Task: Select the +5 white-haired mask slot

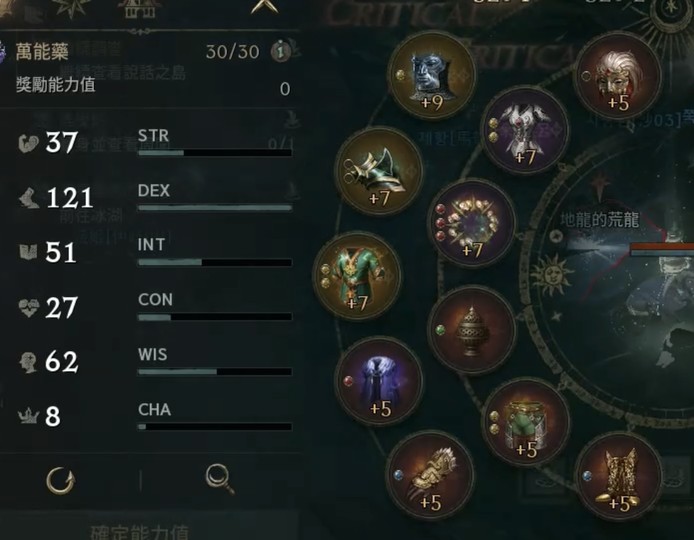Action: (x=618, y=76)
